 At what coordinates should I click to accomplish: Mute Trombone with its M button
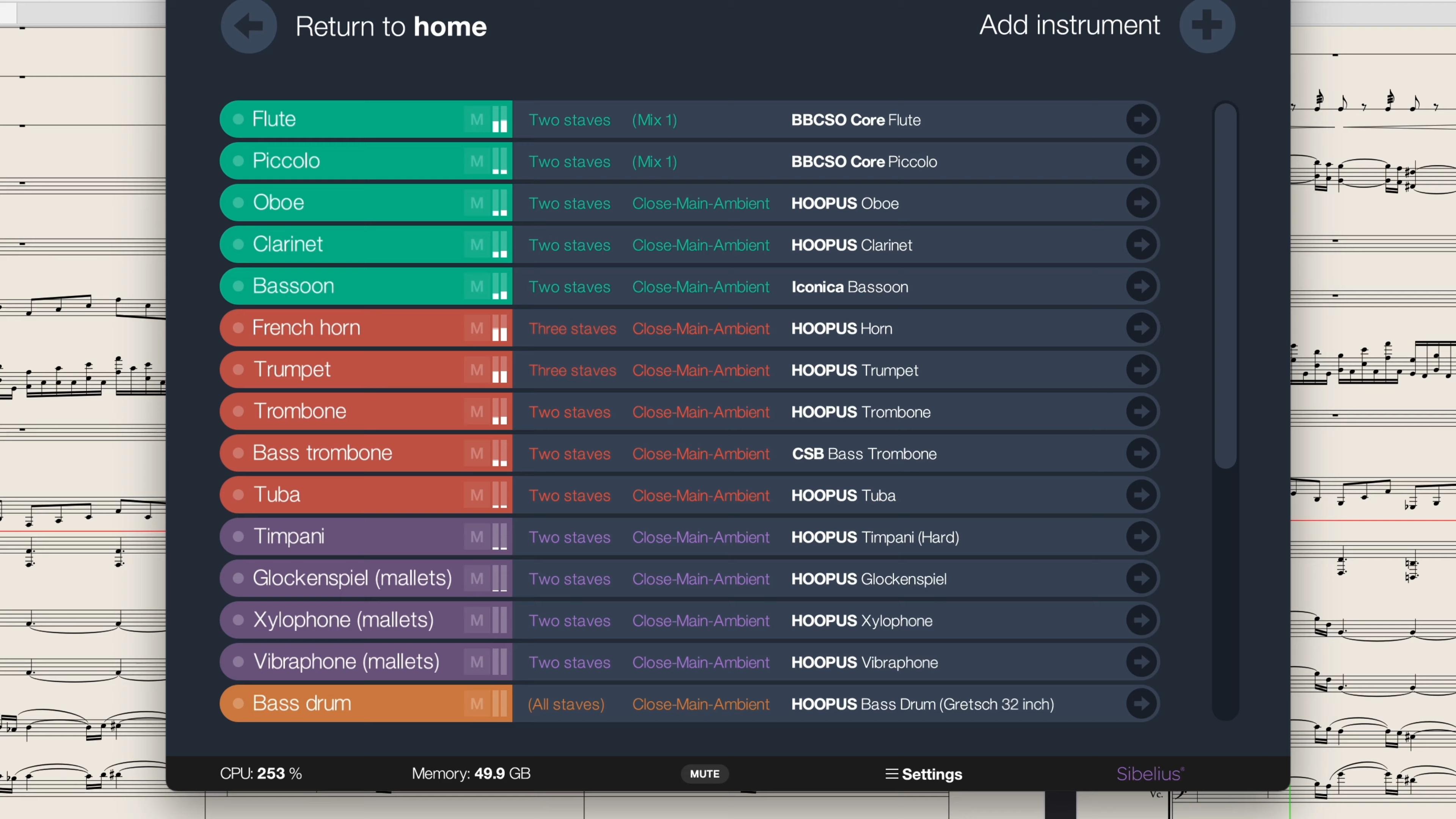coord(477,412)
